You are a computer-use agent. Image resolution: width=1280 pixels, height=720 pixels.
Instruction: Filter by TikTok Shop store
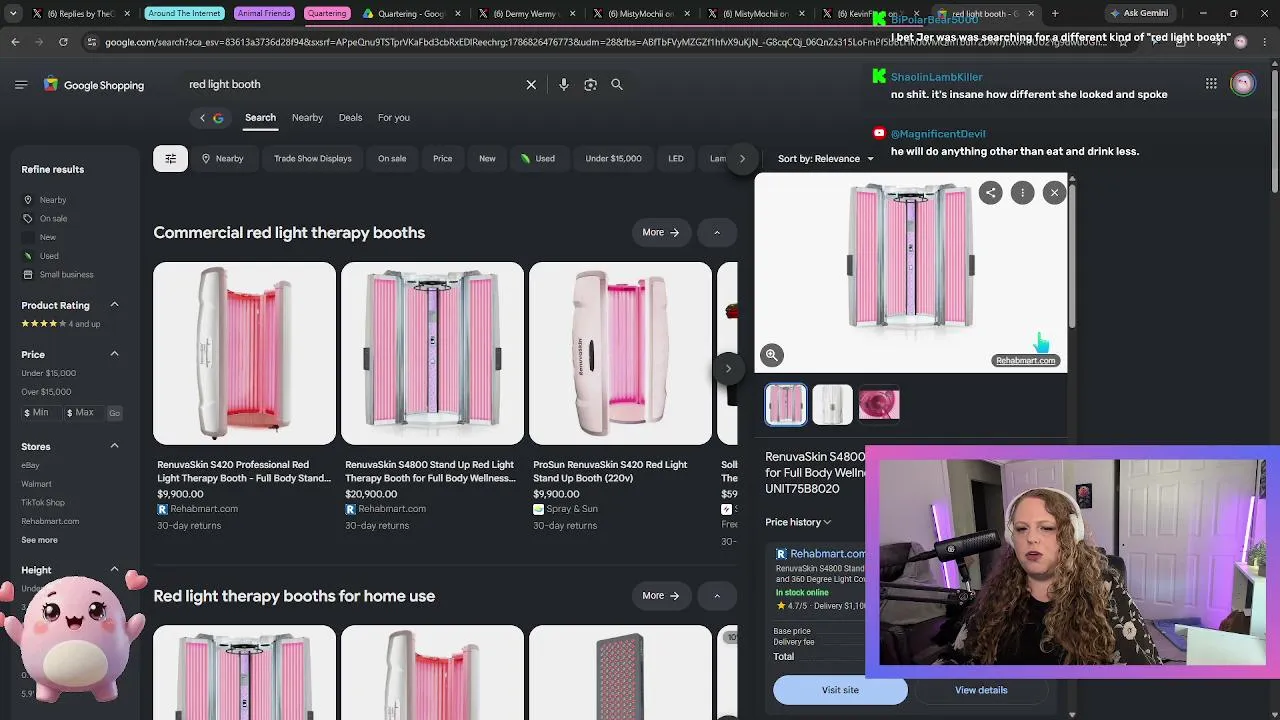coord(43,503)
